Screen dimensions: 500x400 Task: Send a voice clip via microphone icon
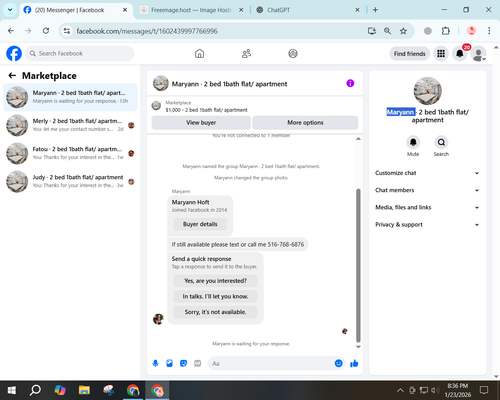tap(155, 363)
